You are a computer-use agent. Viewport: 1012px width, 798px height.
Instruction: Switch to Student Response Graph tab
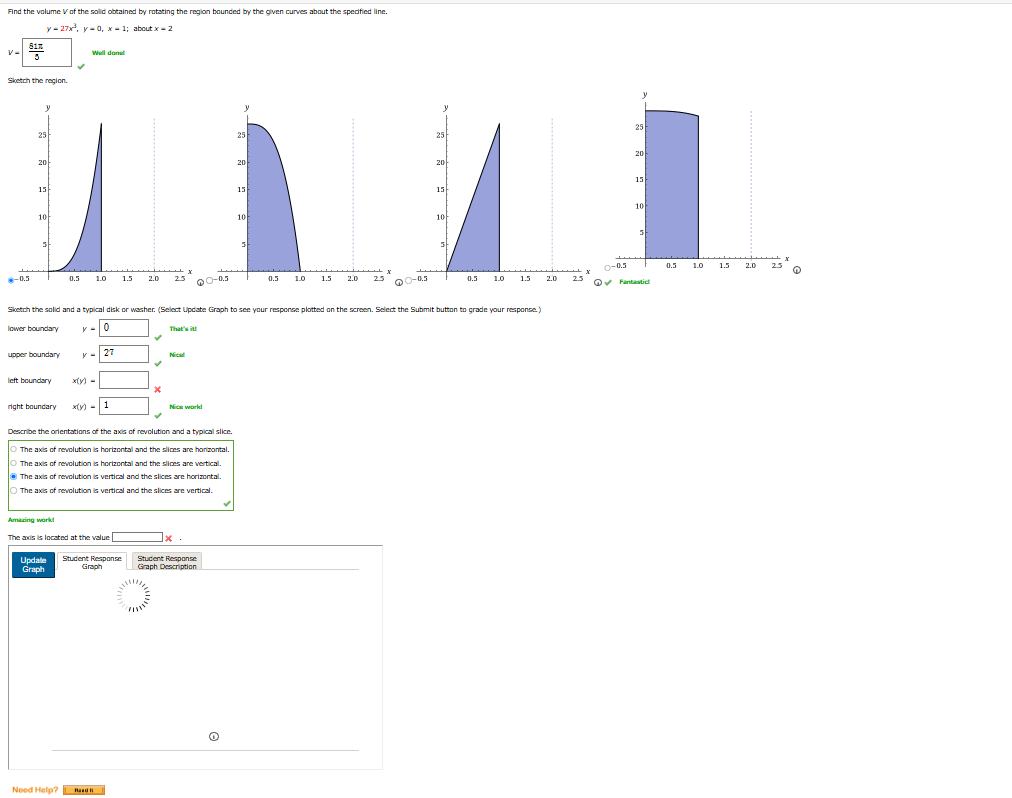coord(92,562)
